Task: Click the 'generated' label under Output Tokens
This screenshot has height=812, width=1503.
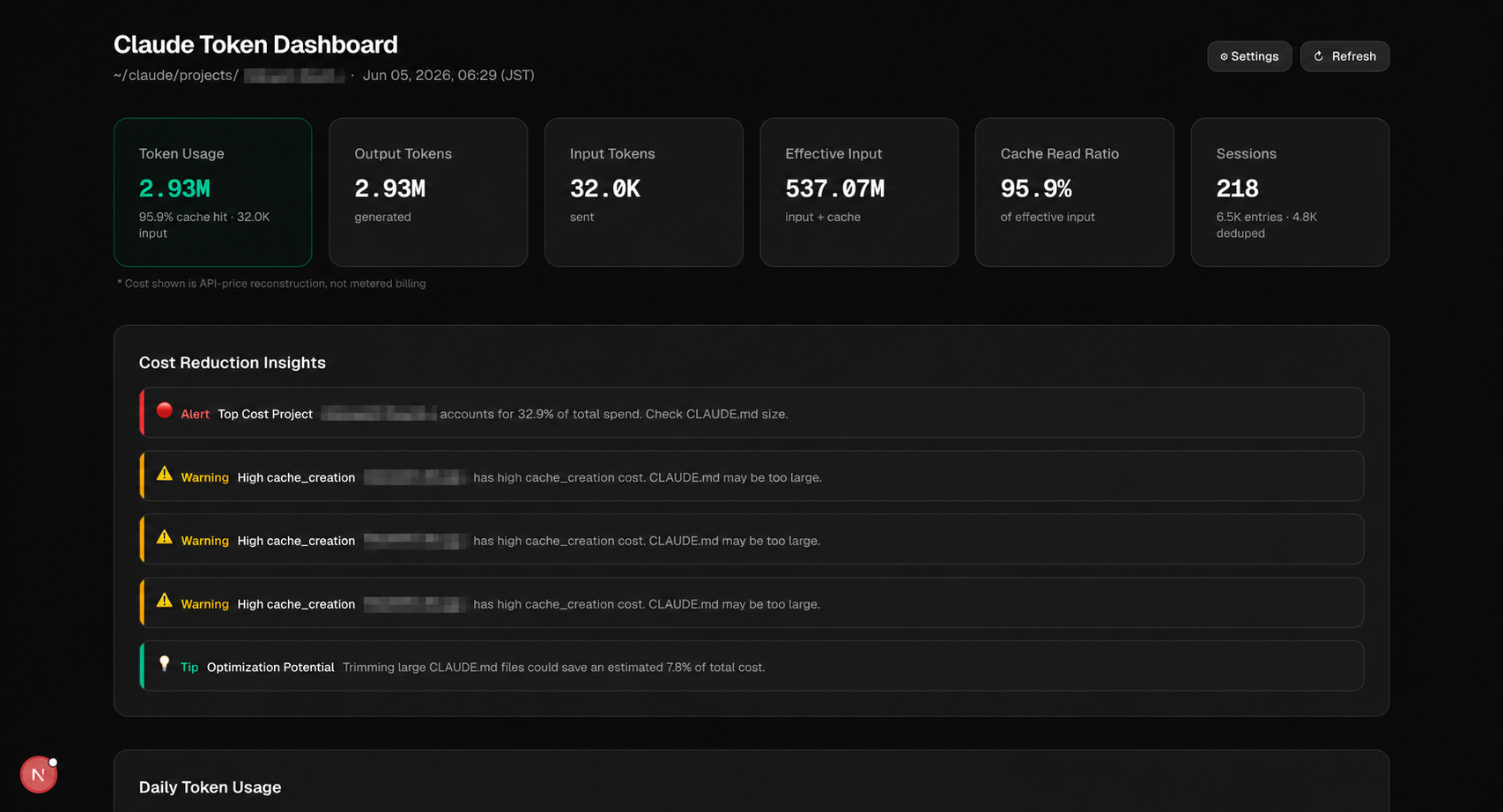Action: [382, 217]
